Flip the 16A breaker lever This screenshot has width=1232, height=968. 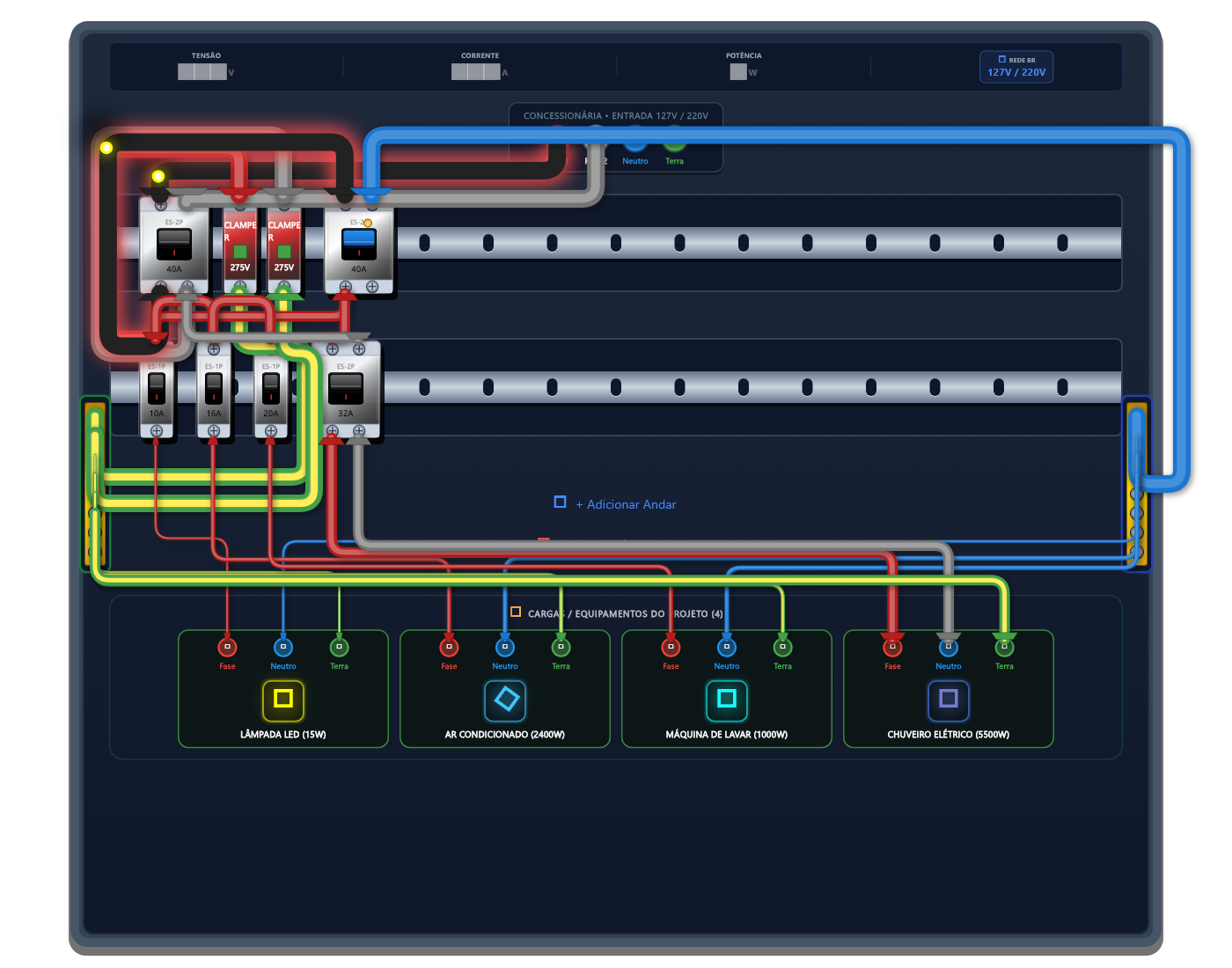214,388
